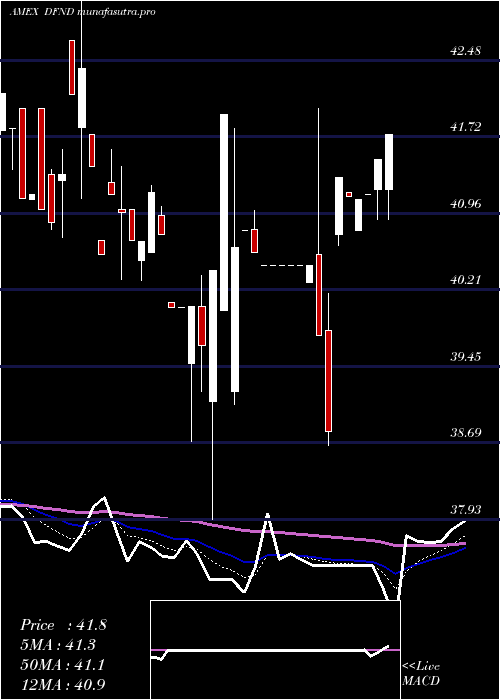Click the 40.96 price axis label
Image resolution: width=500 pixels, height=700 pixels.
pos(466,204)
